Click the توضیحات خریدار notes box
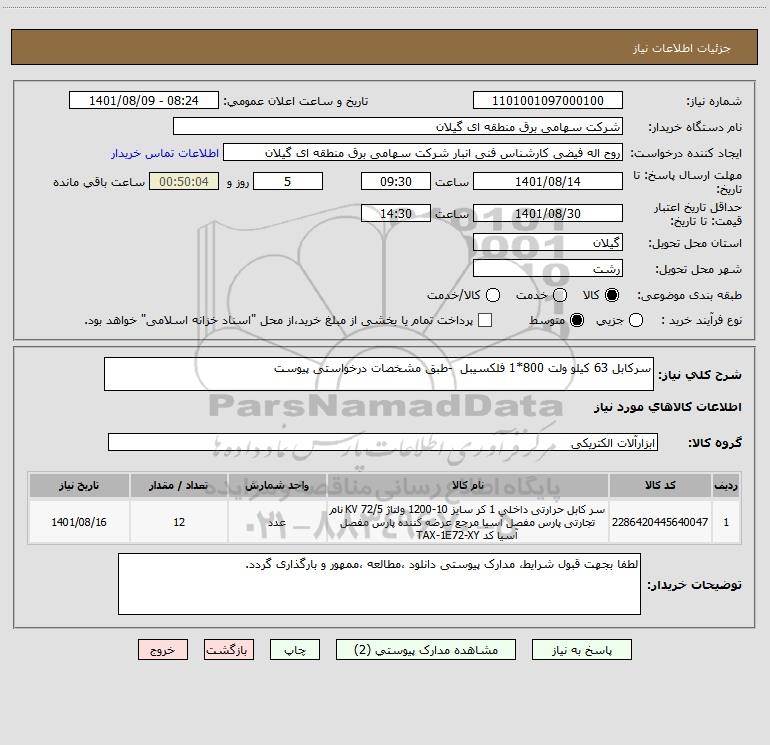This screenshot has width=770, height=745. coord(379,584)
